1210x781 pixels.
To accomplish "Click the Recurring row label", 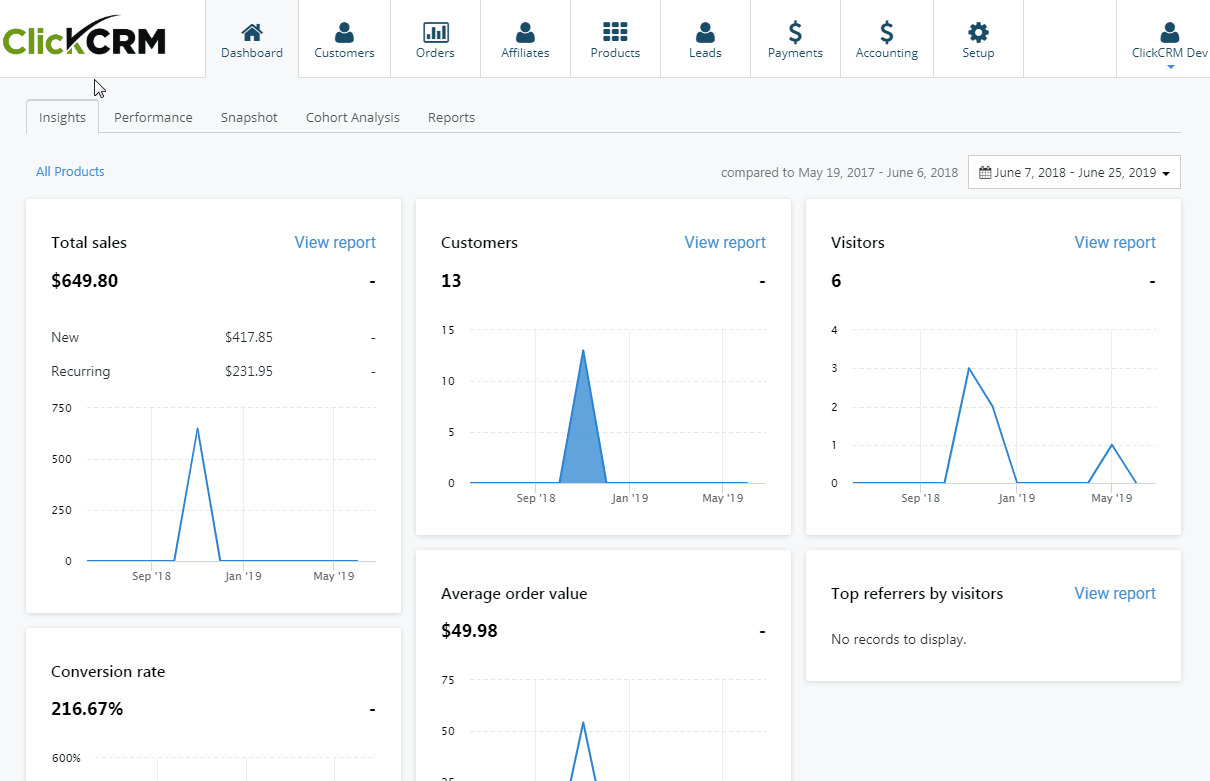I will 81,371.
